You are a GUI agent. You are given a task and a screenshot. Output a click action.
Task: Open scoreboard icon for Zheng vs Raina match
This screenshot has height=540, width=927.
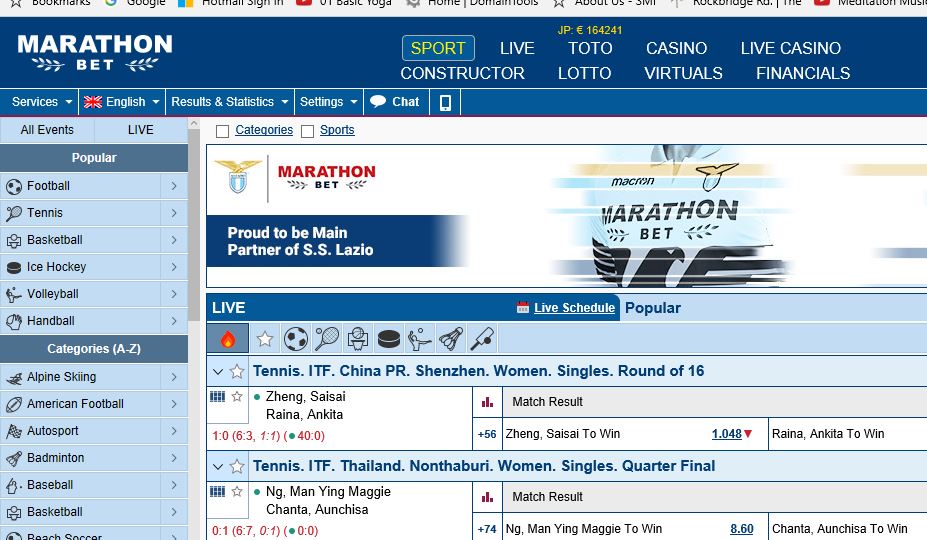point(218,396)
